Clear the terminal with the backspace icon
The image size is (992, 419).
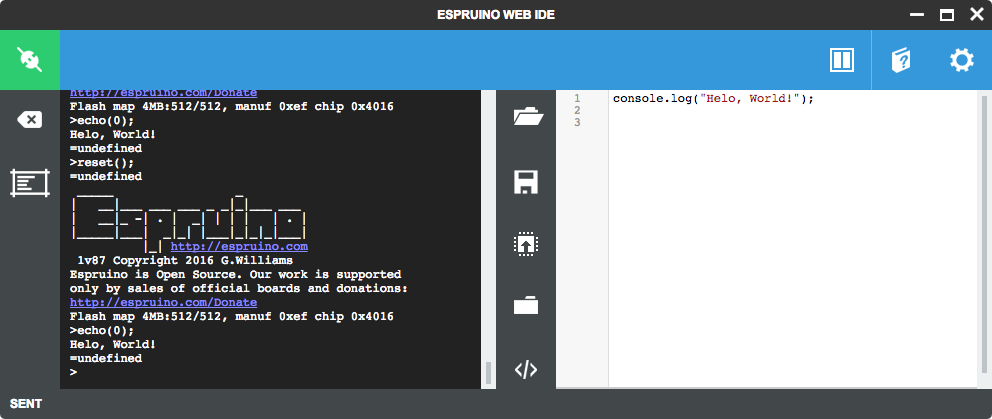click(x=29, y=120)
